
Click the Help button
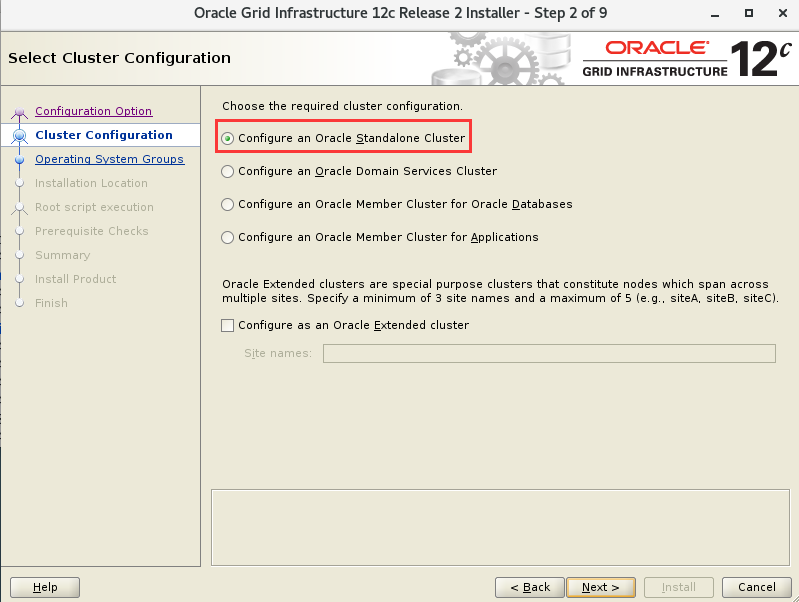tap(45, 587)
